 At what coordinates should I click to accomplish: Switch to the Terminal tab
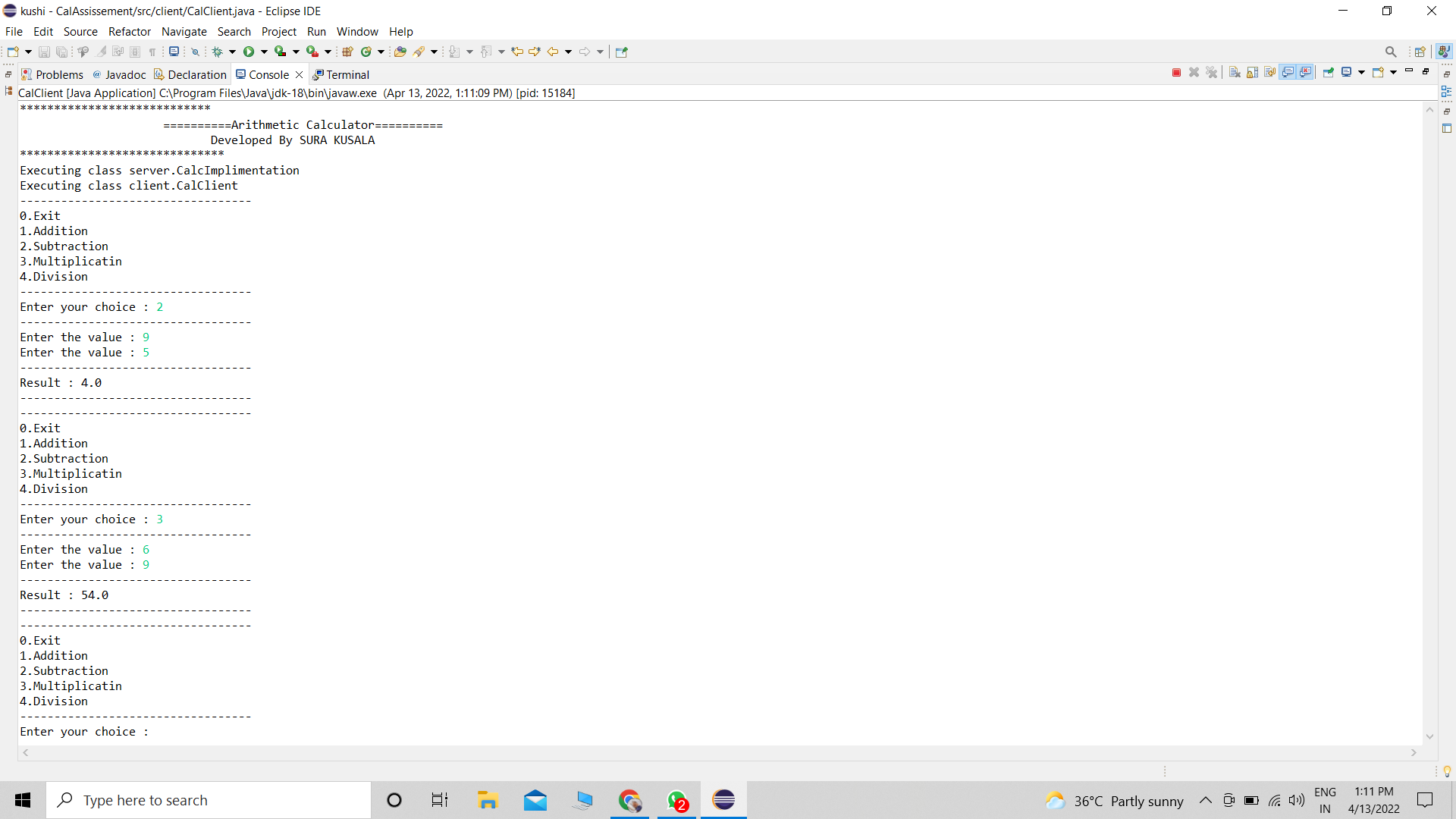tap(341, 74)
